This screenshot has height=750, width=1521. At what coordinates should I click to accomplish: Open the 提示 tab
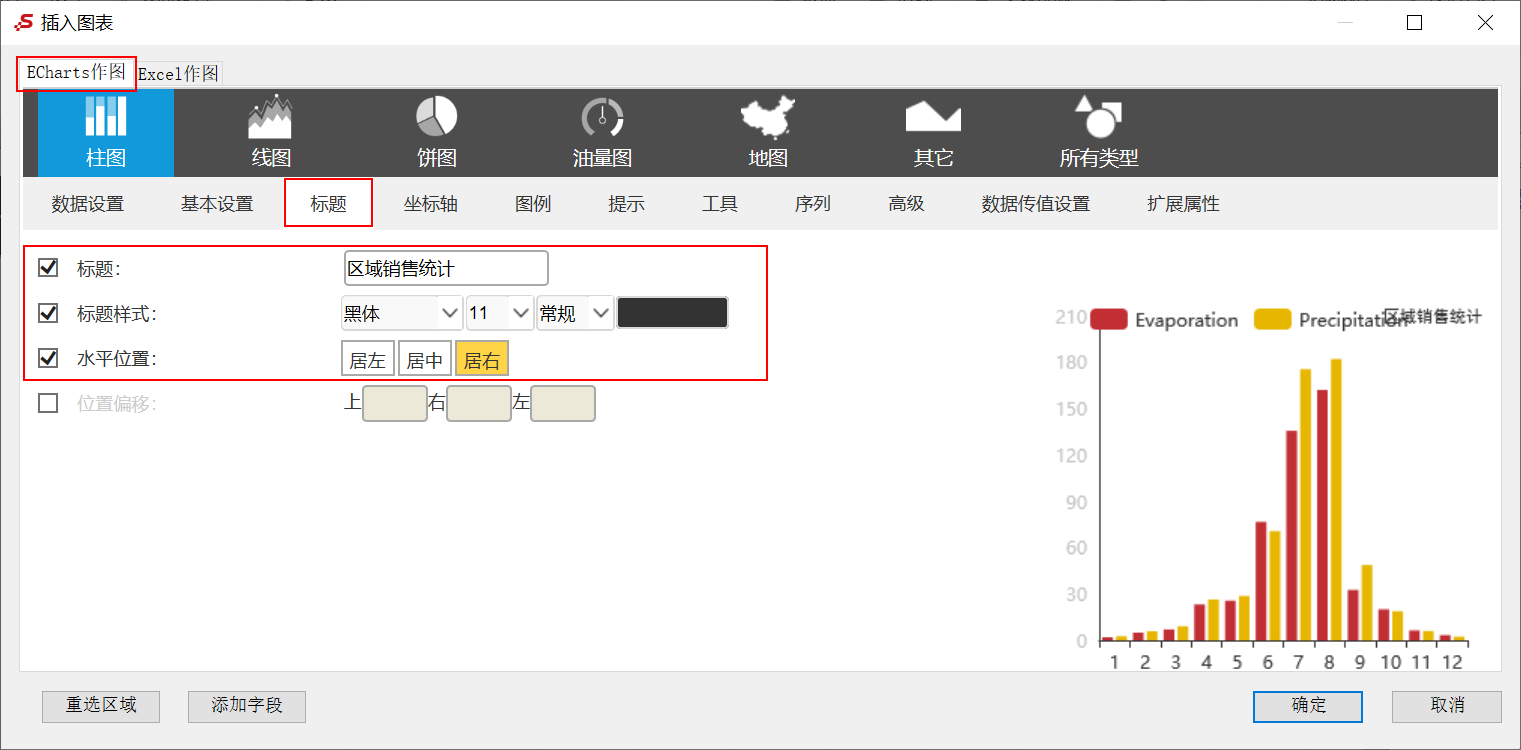pyautogui.click(x=627, y=204)
